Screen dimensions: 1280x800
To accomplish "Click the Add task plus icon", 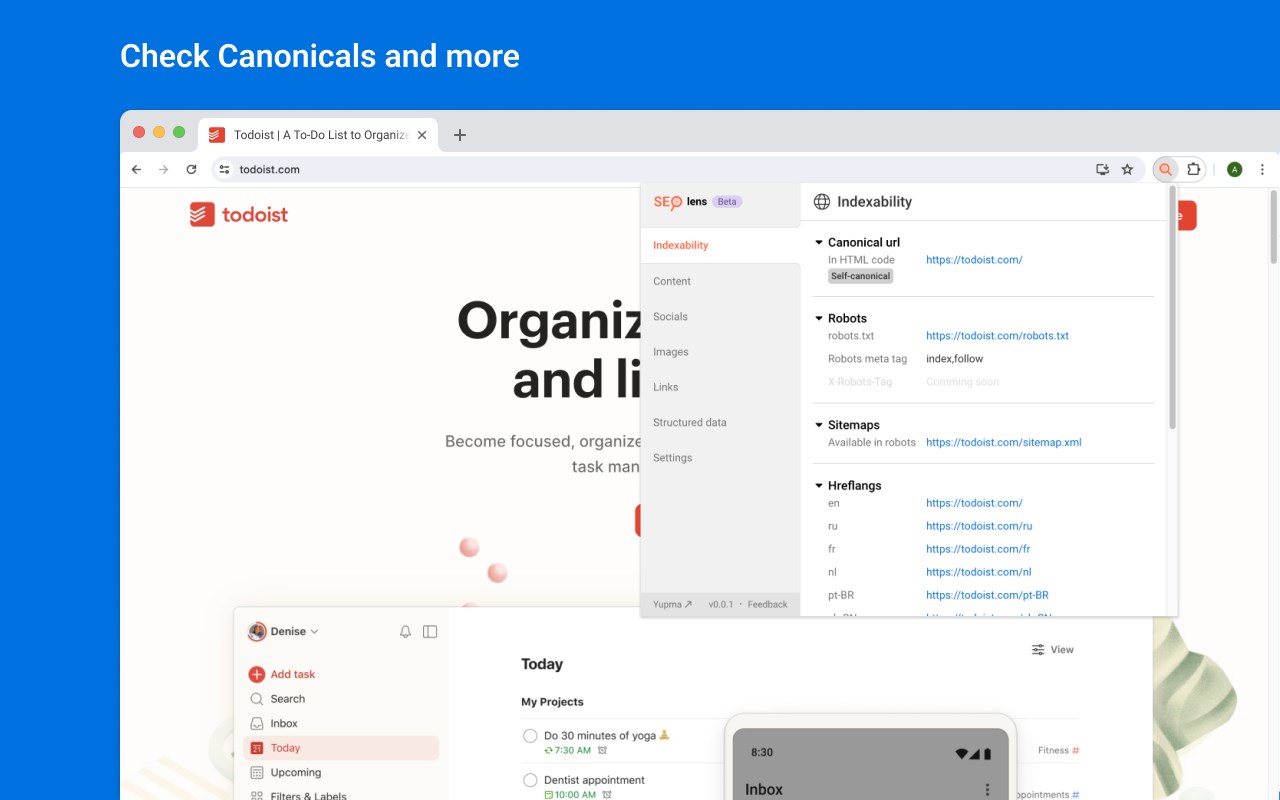I will click(x=257, y=674).
